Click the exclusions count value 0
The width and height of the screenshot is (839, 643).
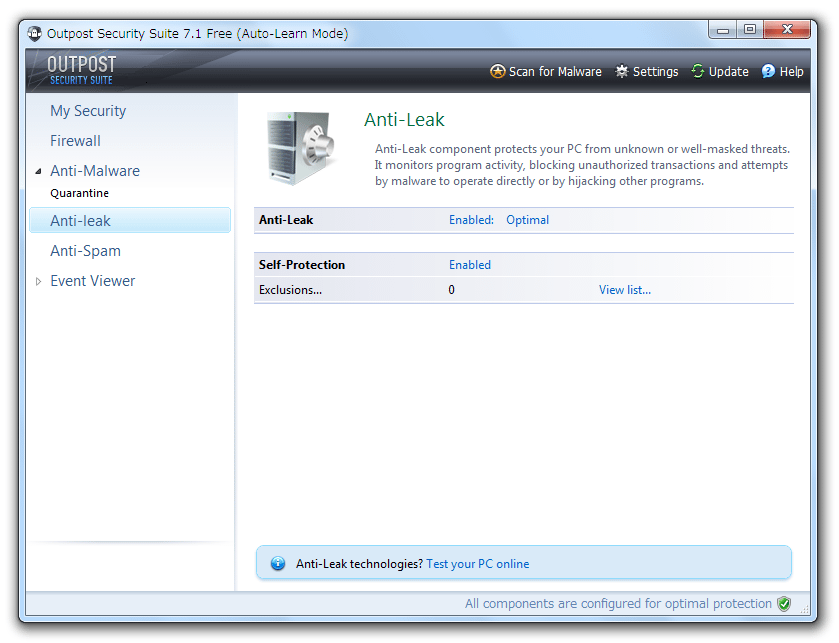(x=452, y=290)
